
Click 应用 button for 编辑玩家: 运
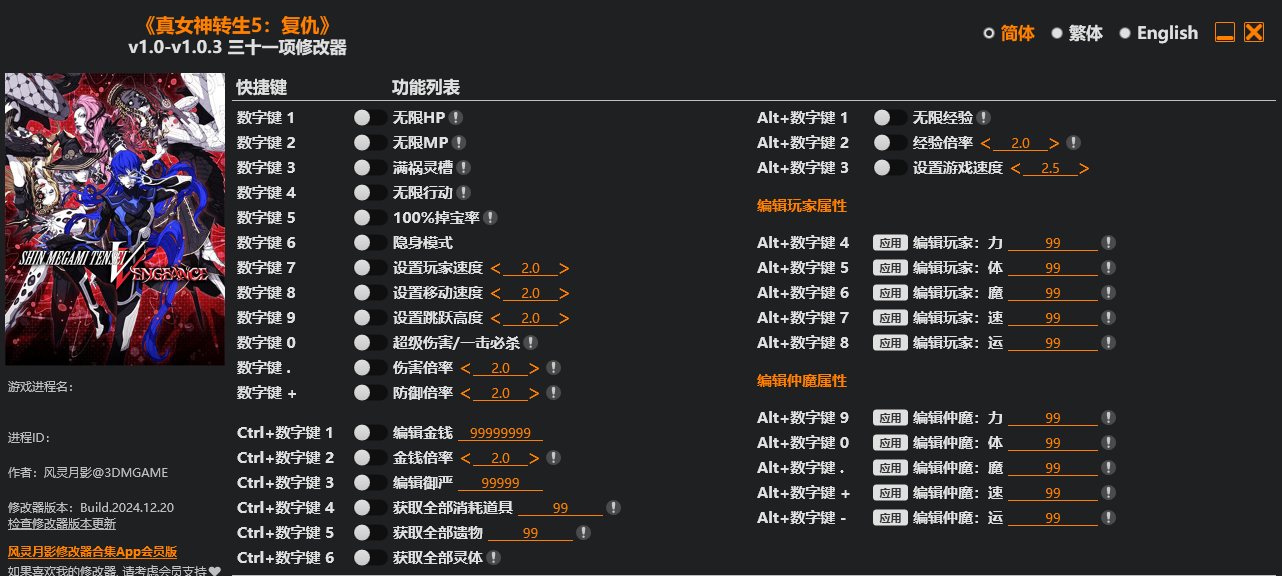(890, 343)
